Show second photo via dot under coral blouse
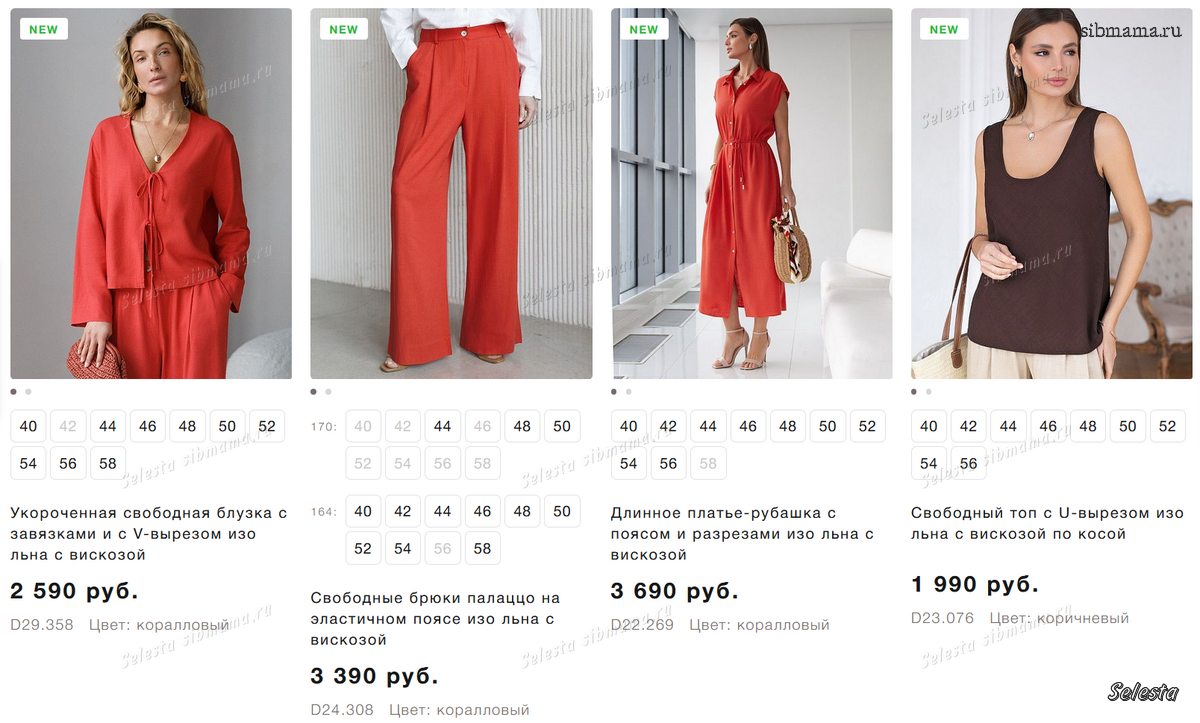 (x=28, y=392)
